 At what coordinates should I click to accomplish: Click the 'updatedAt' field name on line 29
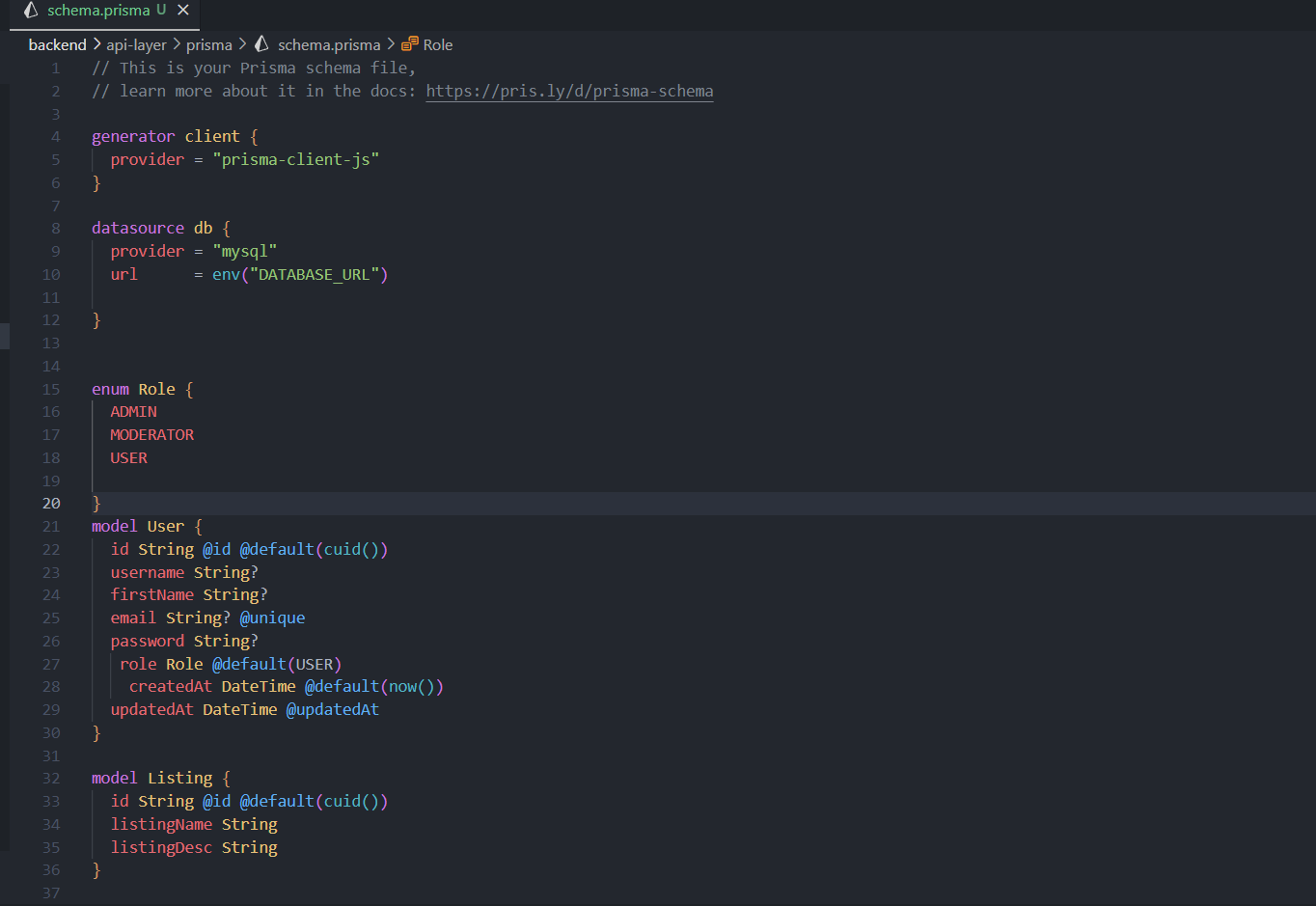pyautogui.click(x=152, y=710)
